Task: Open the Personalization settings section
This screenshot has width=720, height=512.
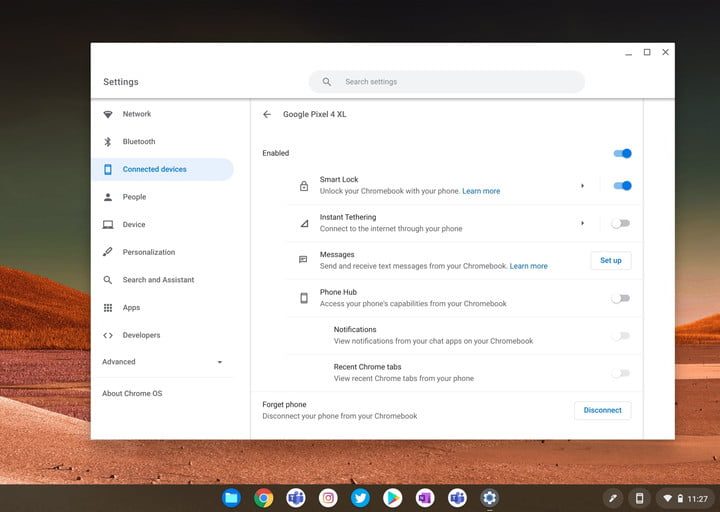Action: coord(163,252)
